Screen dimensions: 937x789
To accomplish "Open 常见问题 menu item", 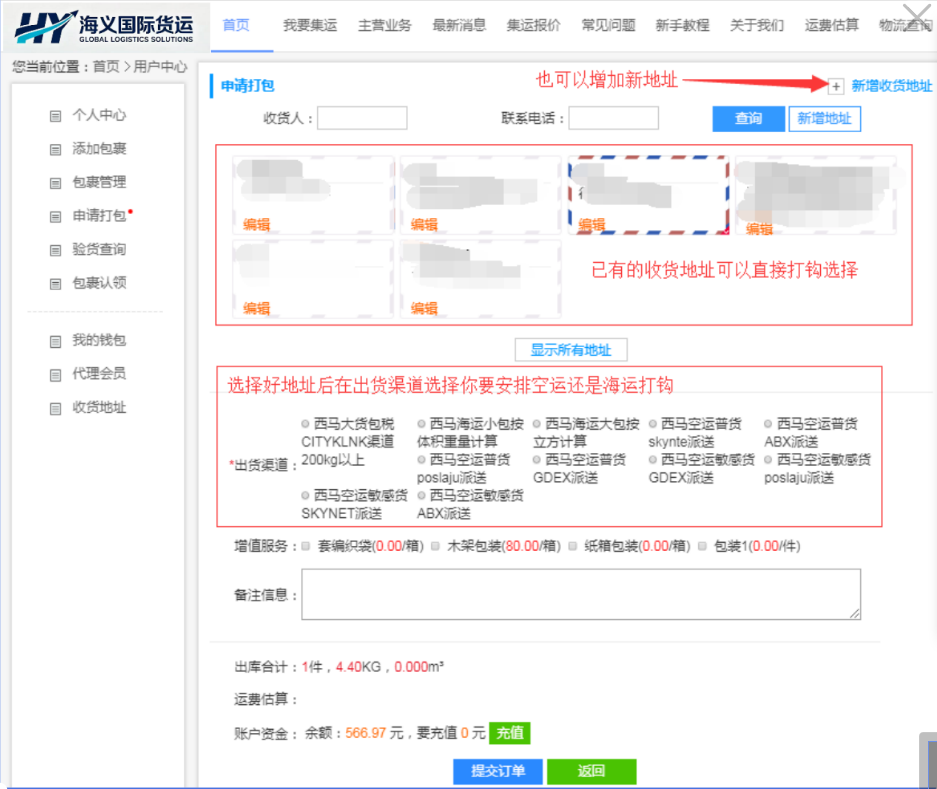I will click(x=608, y=25).
